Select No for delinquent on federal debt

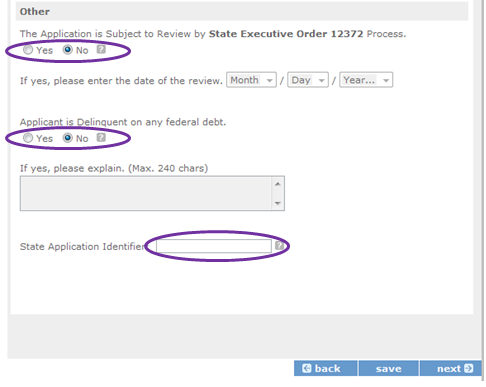click(x=68, y=138)
